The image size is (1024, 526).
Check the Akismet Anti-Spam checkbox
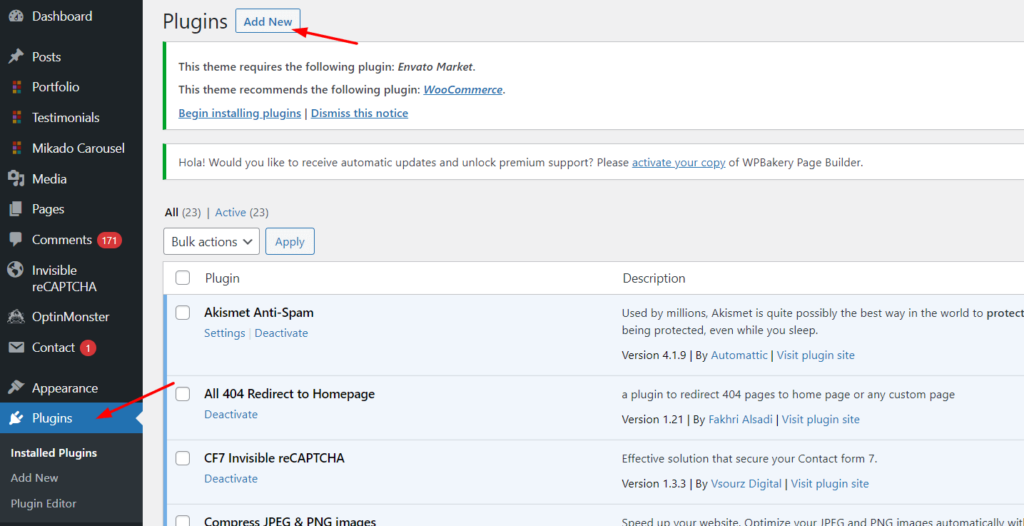click(x=183, y=313)
